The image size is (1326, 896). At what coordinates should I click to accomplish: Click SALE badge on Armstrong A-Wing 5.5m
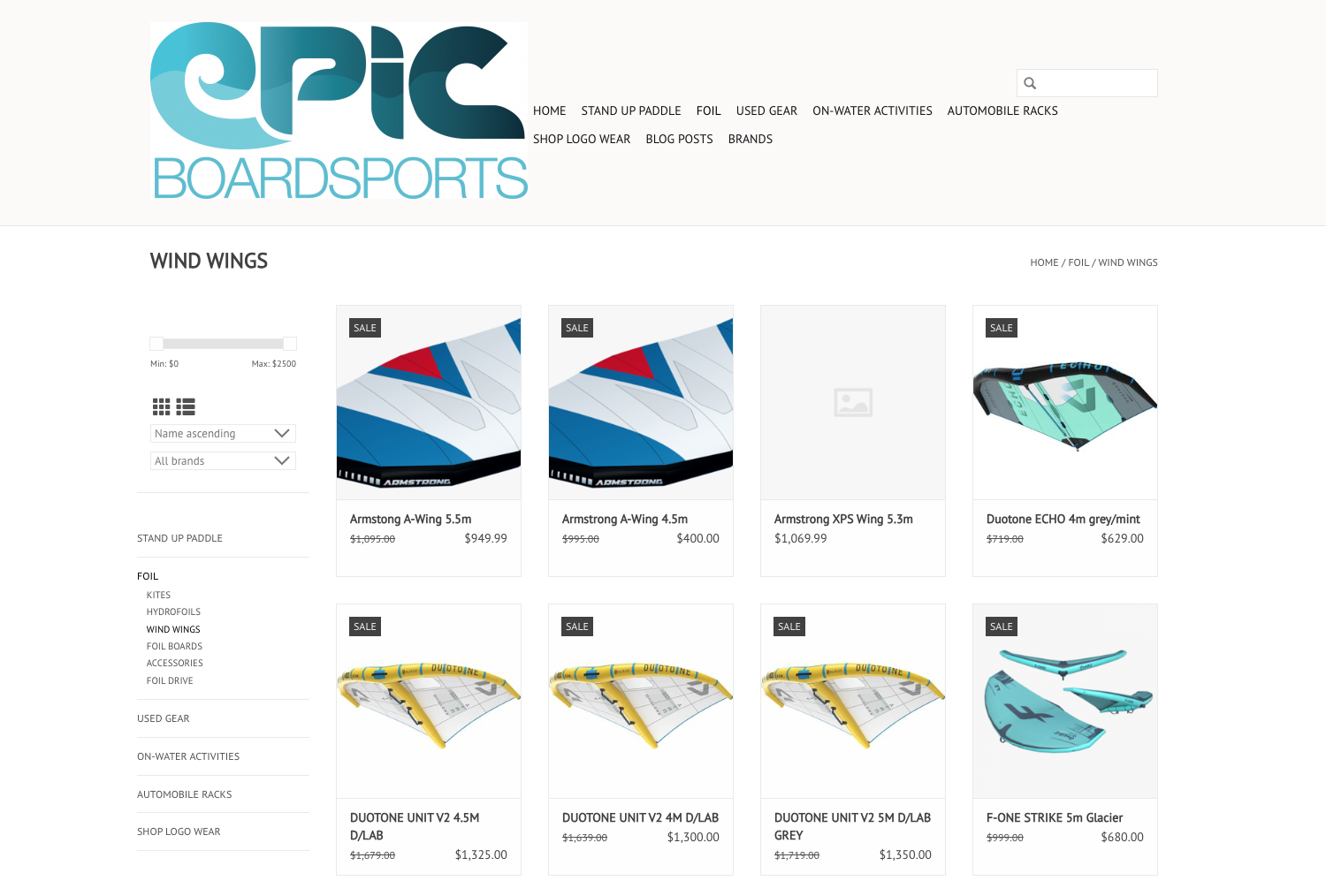(x=365, y=328)
